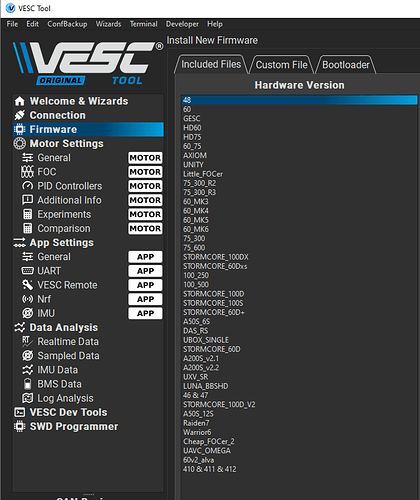Click the Welcome & Wizards home icon
This screenshot has height=500, width=420.
20,101
